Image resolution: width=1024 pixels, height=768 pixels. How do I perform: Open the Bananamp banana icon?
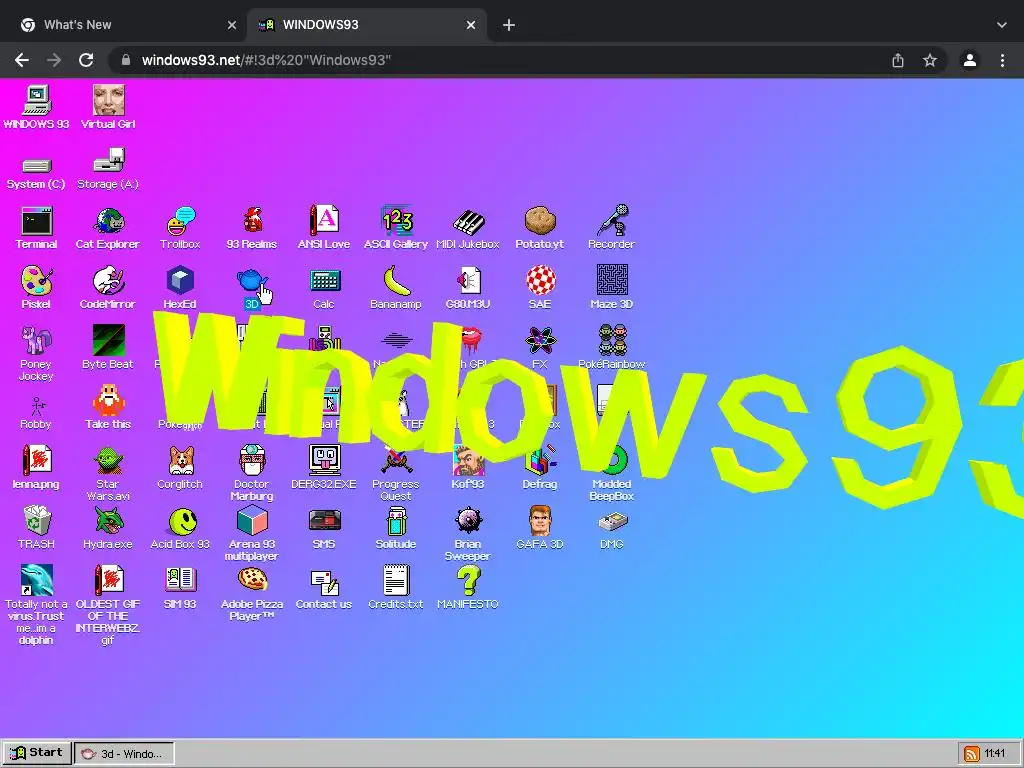pyautogui.click(x=396, y=281)
